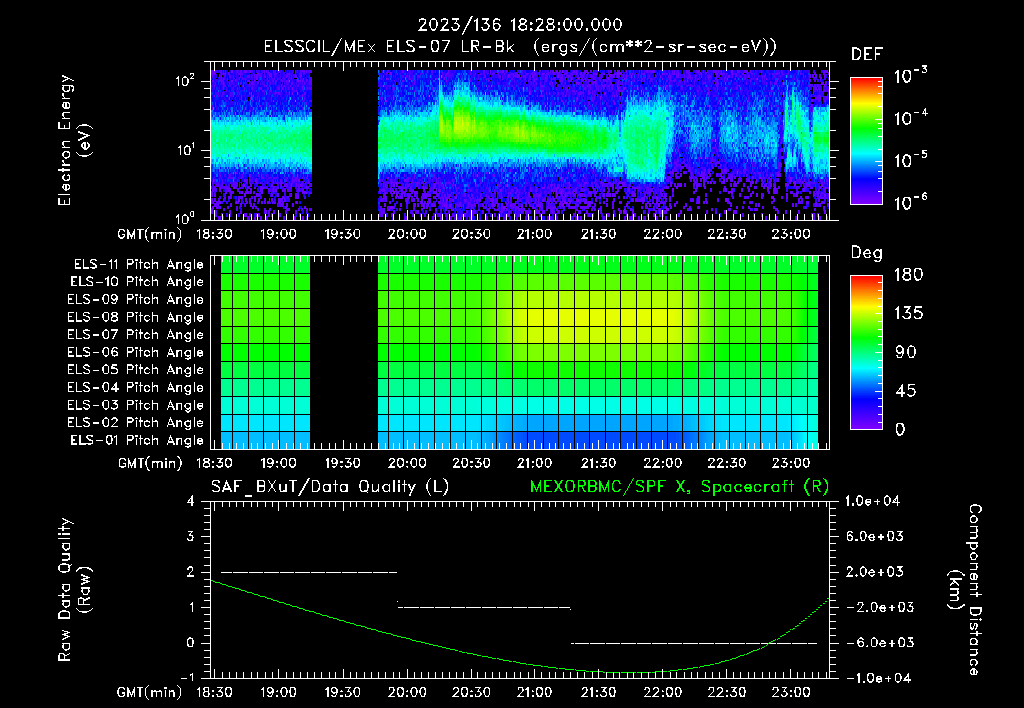Click the 23:00 tick under the energy spectrogram

click(791, 234)
